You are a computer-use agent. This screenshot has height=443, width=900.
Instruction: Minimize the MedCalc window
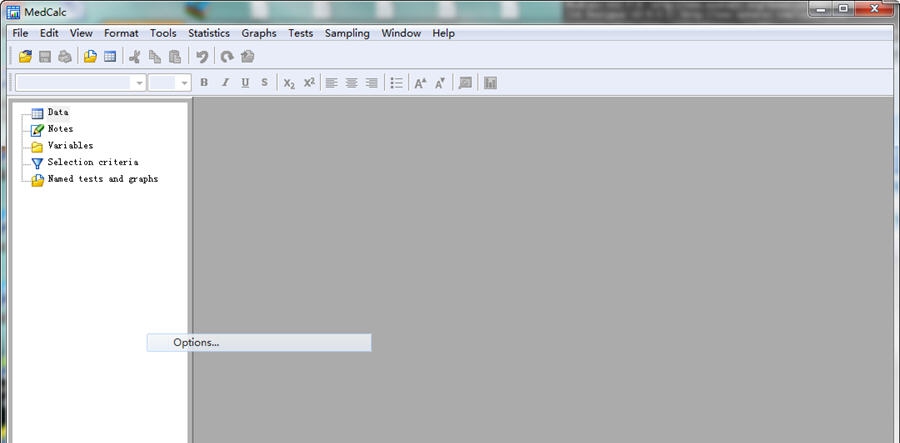click(821, 9)
